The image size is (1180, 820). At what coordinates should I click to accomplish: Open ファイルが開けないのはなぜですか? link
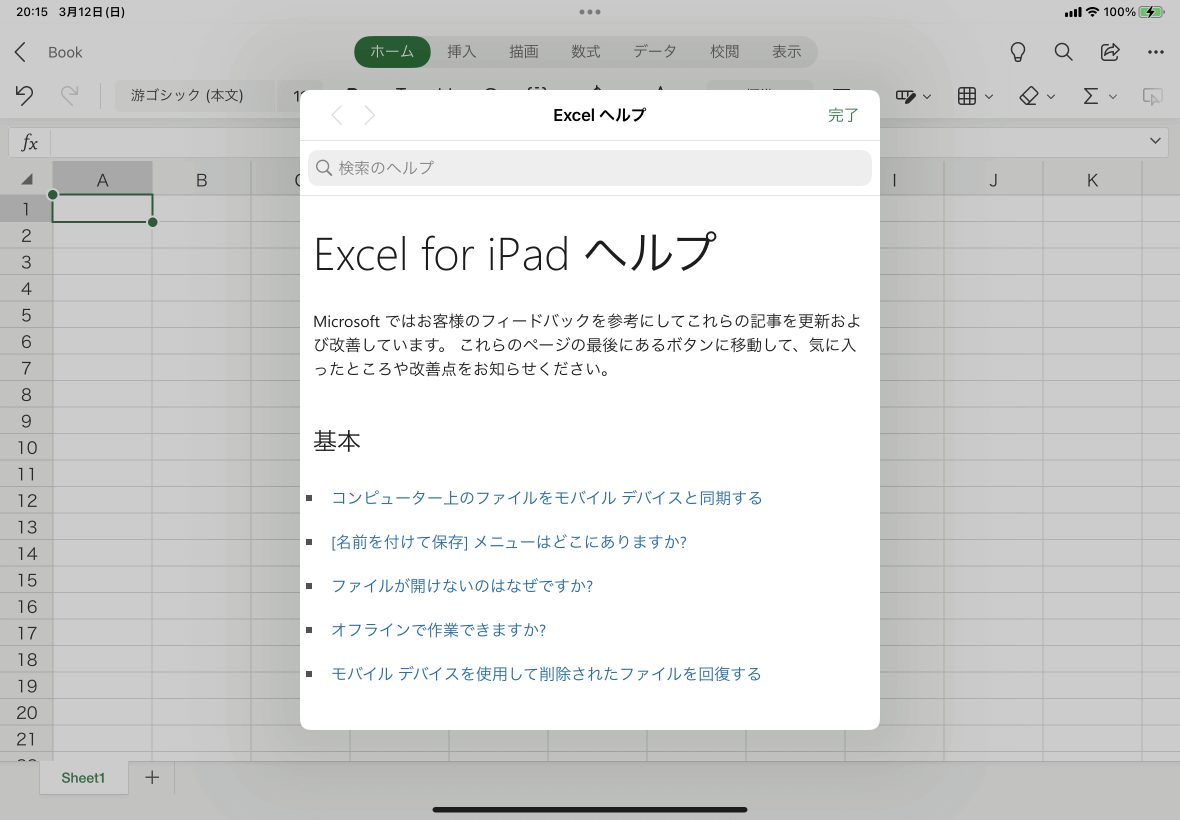point(462,585)
